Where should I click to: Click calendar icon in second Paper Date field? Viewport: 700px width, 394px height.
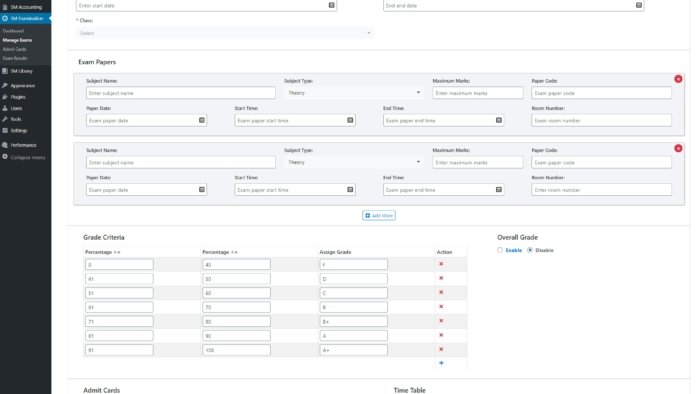pos(202,190)
